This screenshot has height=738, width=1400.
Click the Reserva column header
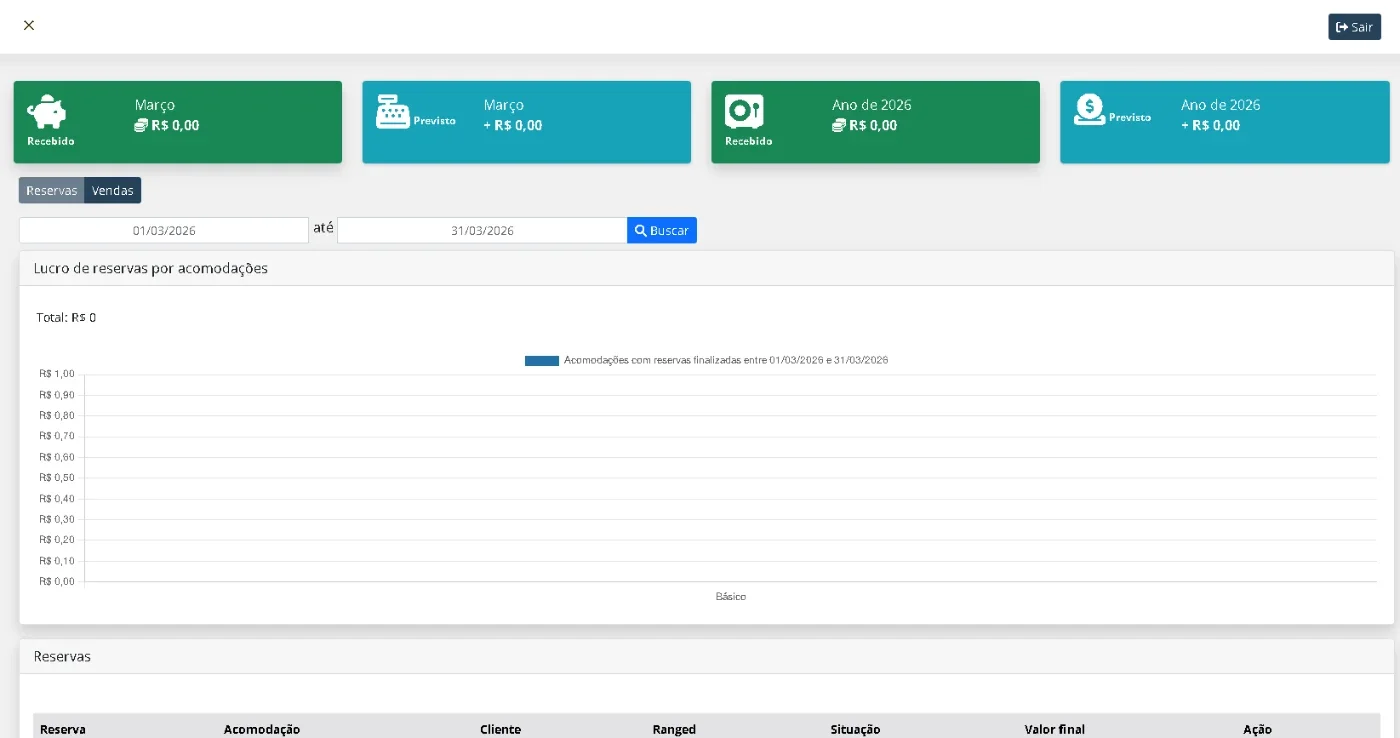pyautogui.click(x=63, y=729)
